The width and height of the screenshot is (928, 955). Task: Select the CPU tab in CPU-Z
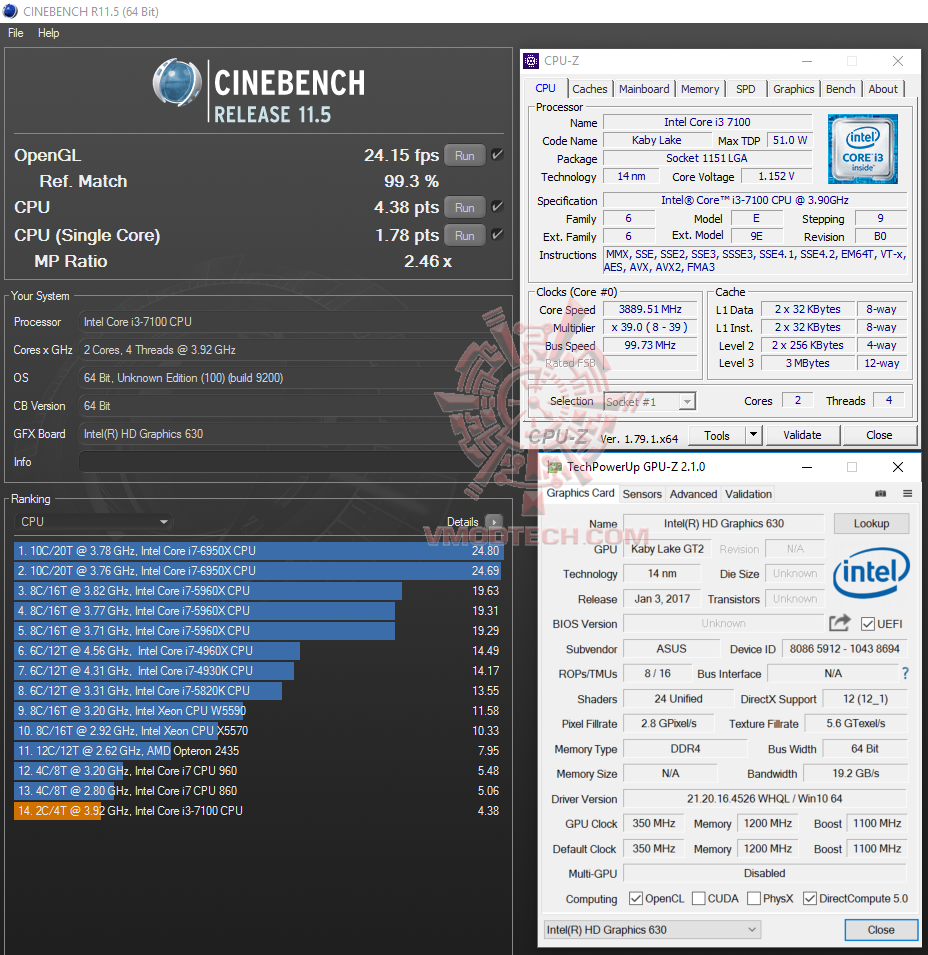546,88
